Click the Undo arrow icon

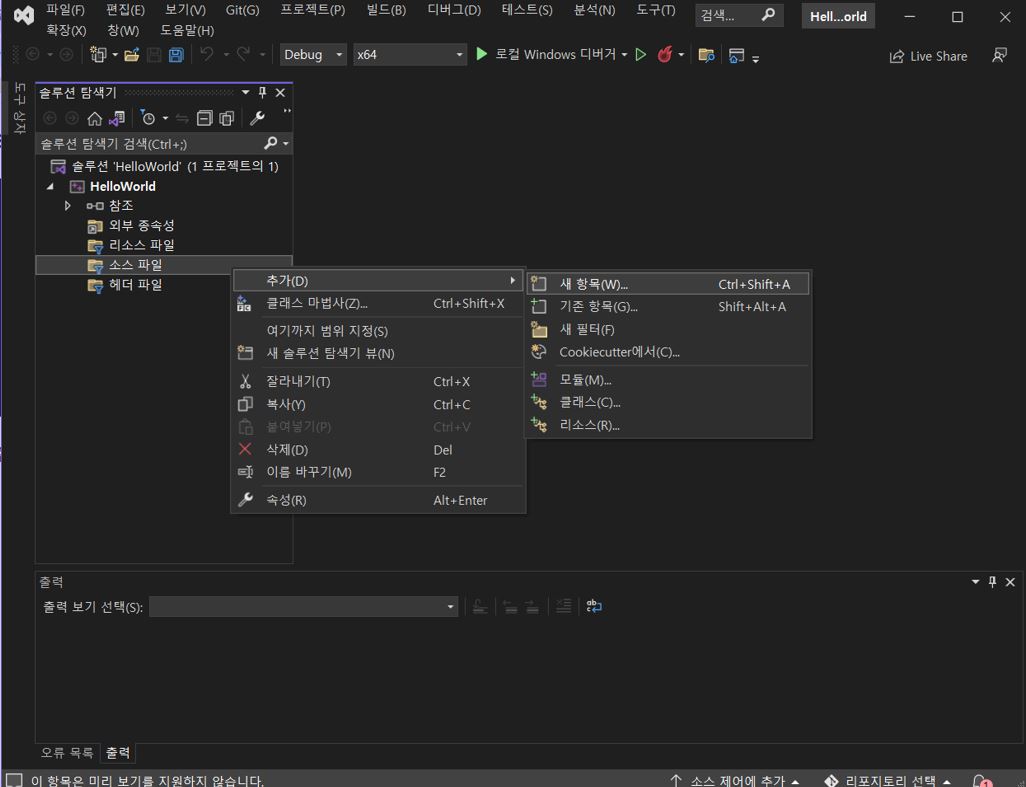pos(207,54)
